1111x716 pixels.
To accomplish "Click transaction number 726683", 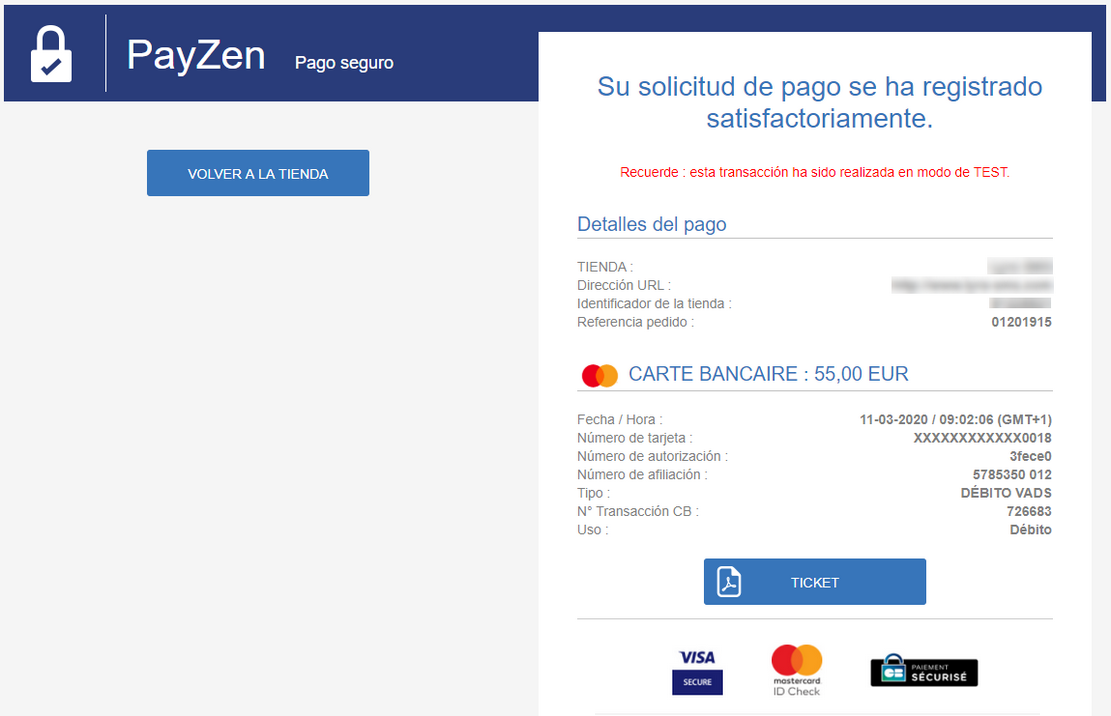I will click(x=1030, y=511).
